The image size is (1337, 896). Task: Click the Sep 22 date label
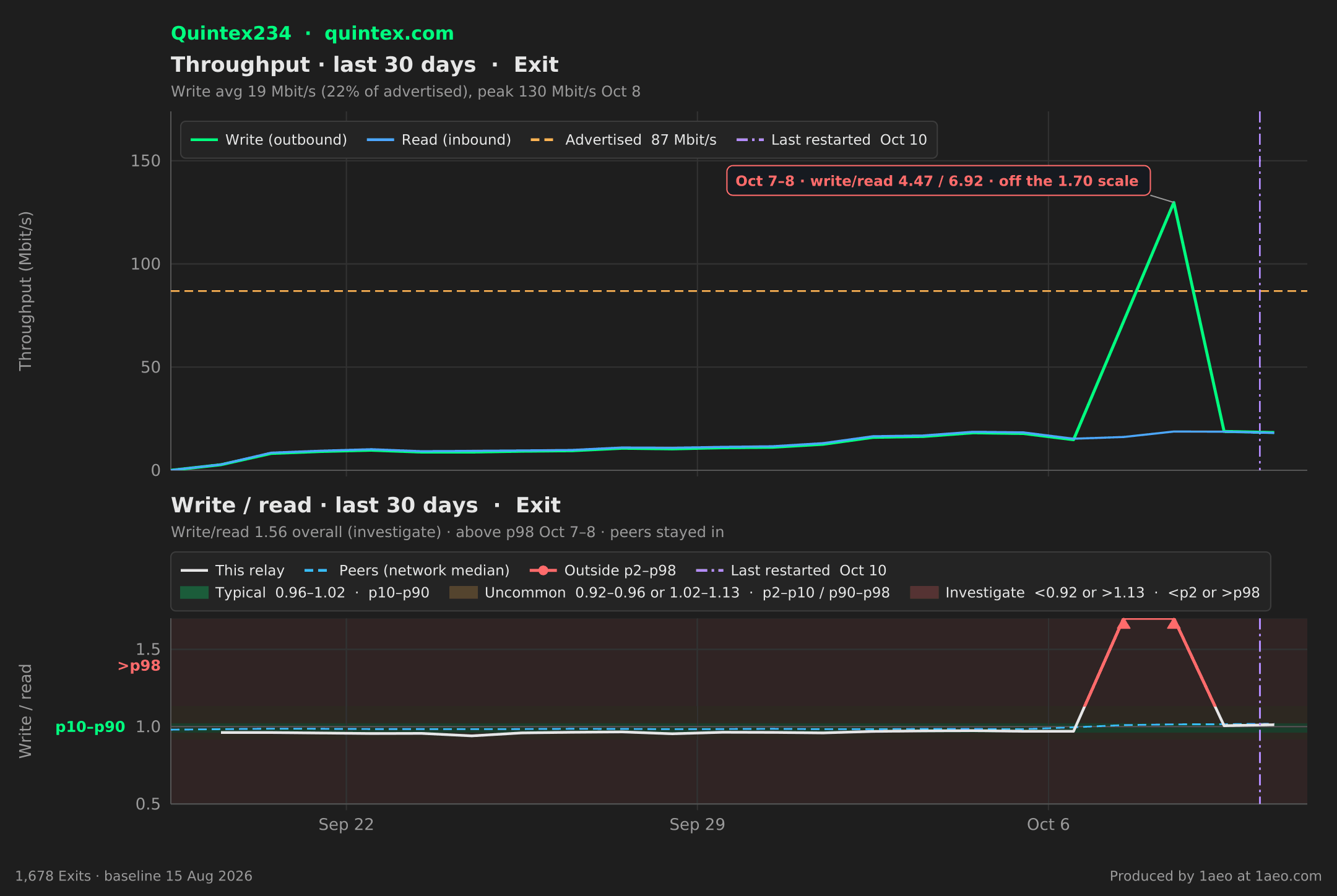click(x=346, y=825)
